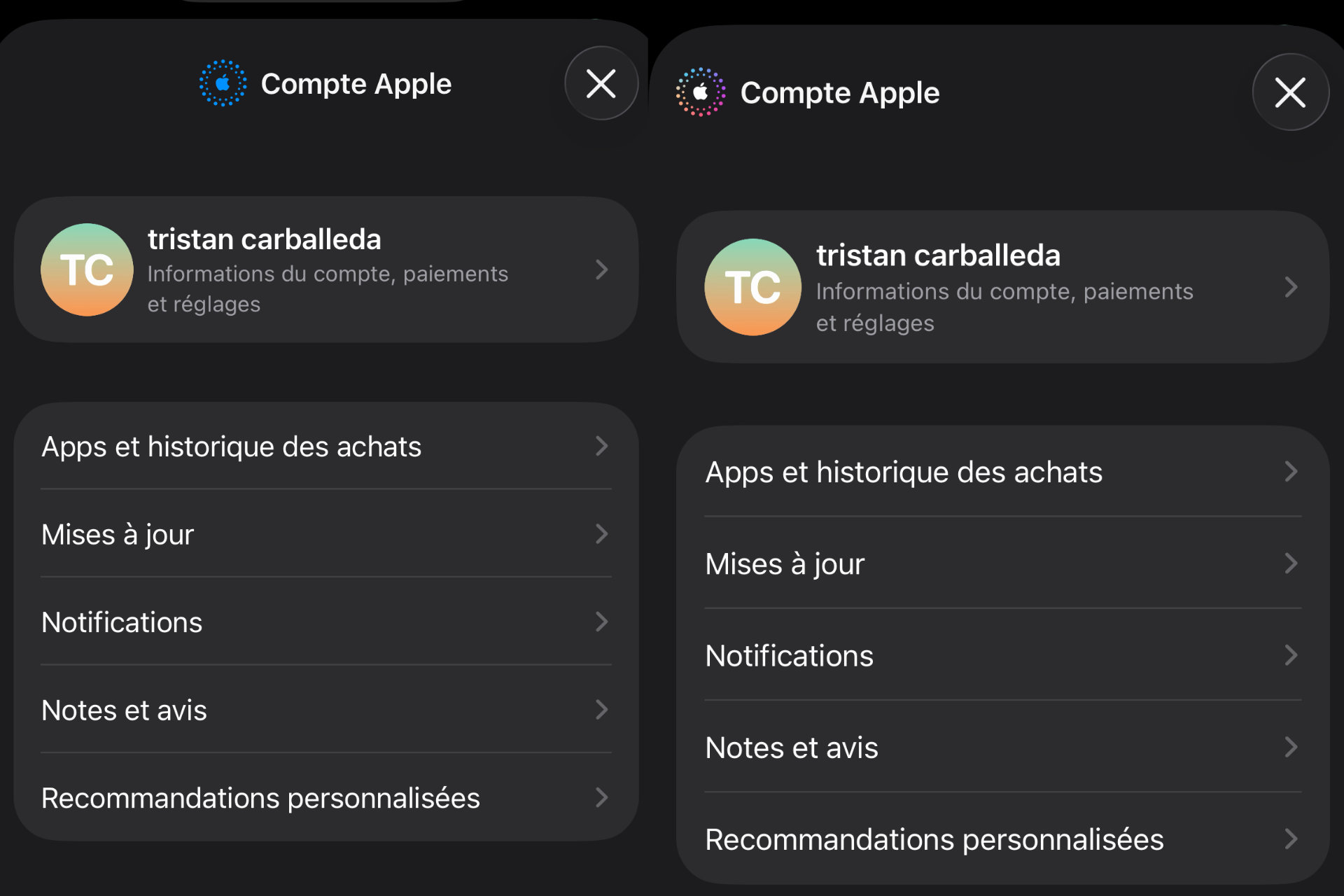Open Apps et historique des achats on the right

click(x=903, y=472)
